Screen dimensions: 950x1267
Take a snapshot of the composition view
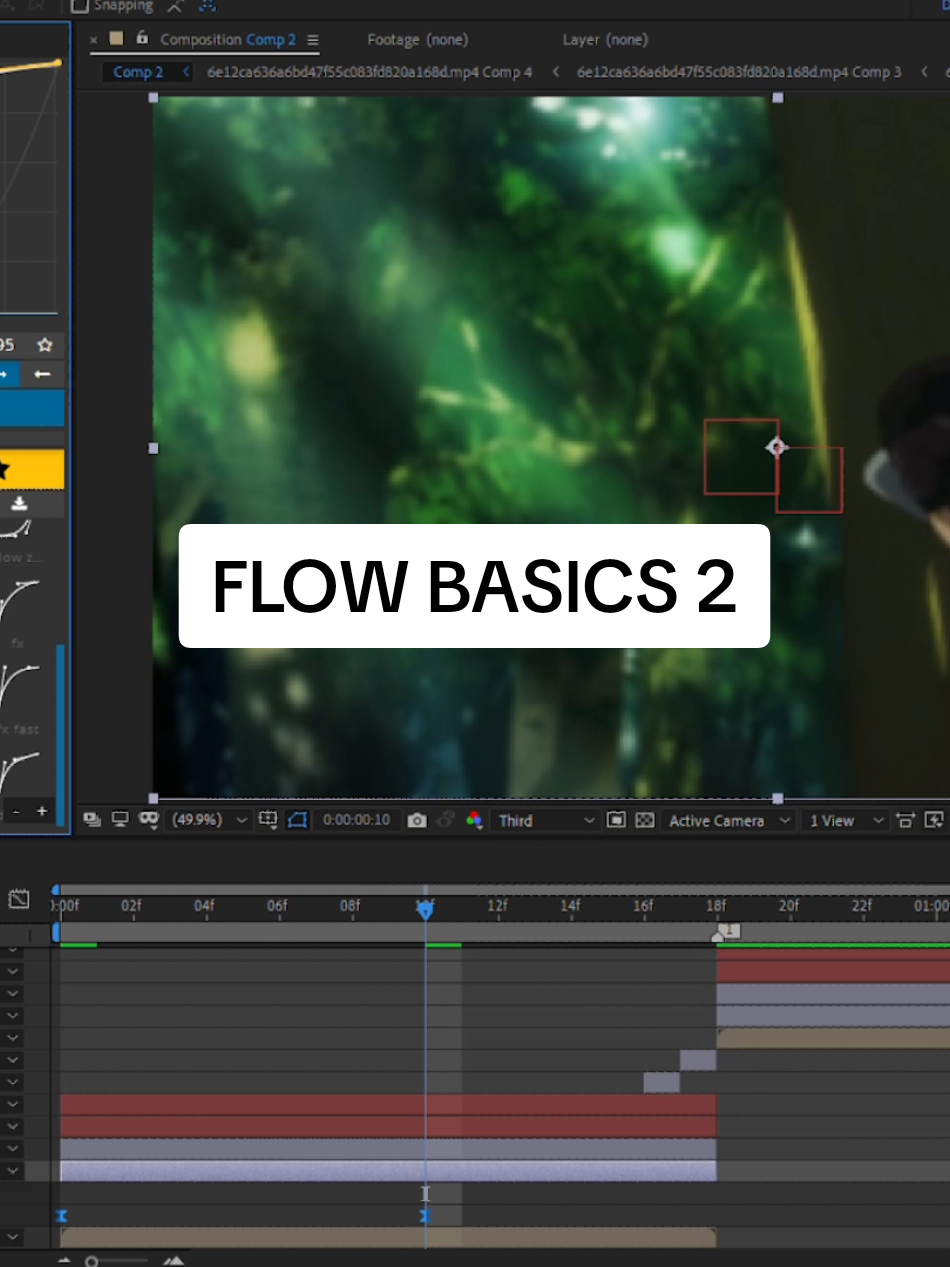point(417,820)
